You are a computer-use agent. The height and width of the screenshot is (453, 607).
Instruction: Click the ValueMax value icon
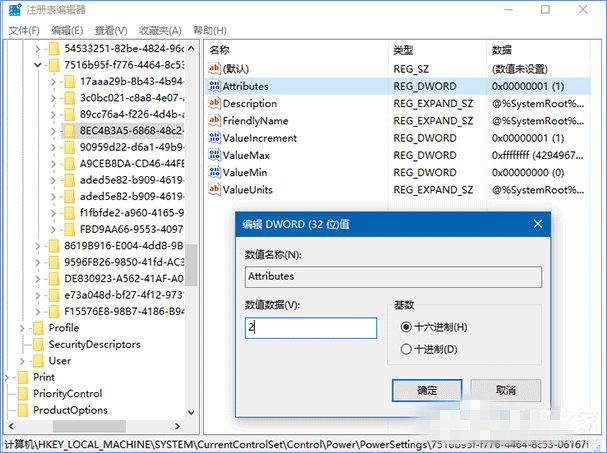coord(214,155)
